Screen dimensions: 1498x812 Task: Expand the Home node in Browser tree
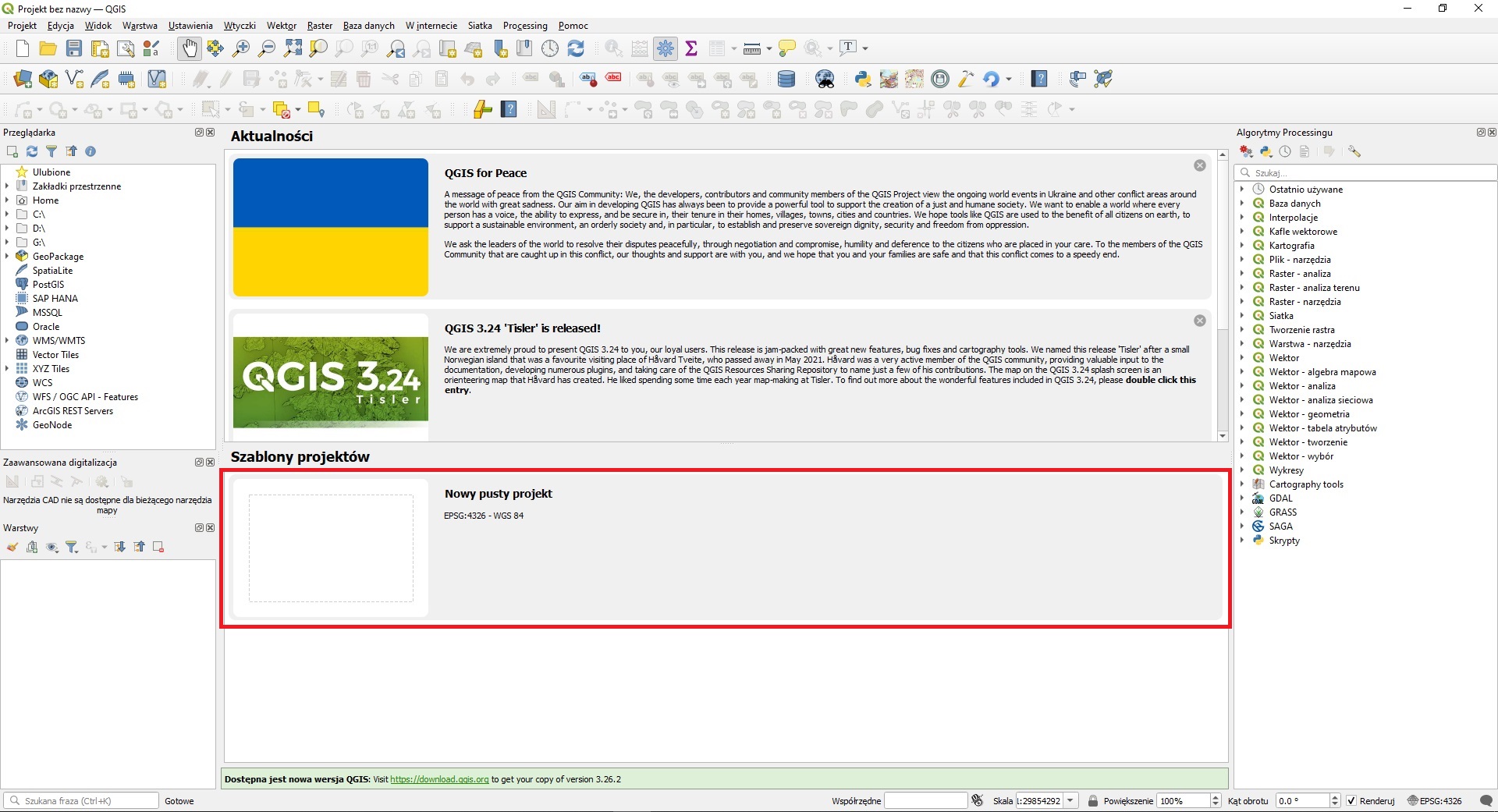click(x=7, y=200)
